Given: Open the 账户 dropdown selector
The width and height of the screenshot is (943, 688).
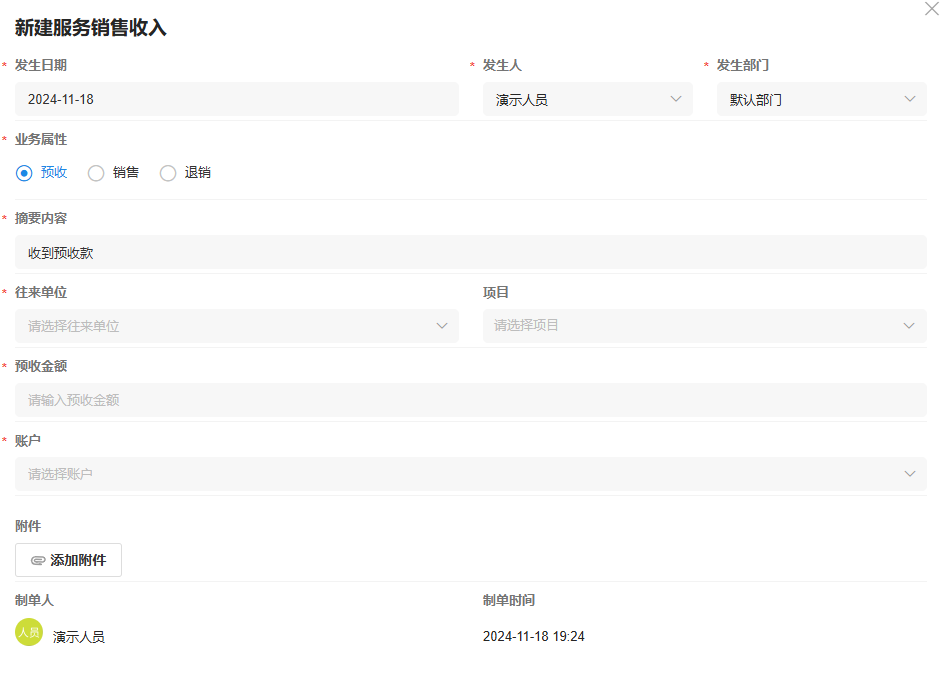Looking at the screenshot, I should point(470,474).
